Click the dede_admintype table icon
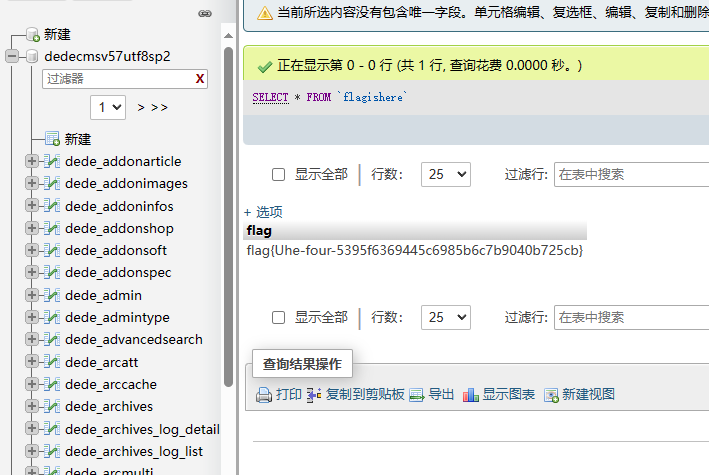 point(52,317)
